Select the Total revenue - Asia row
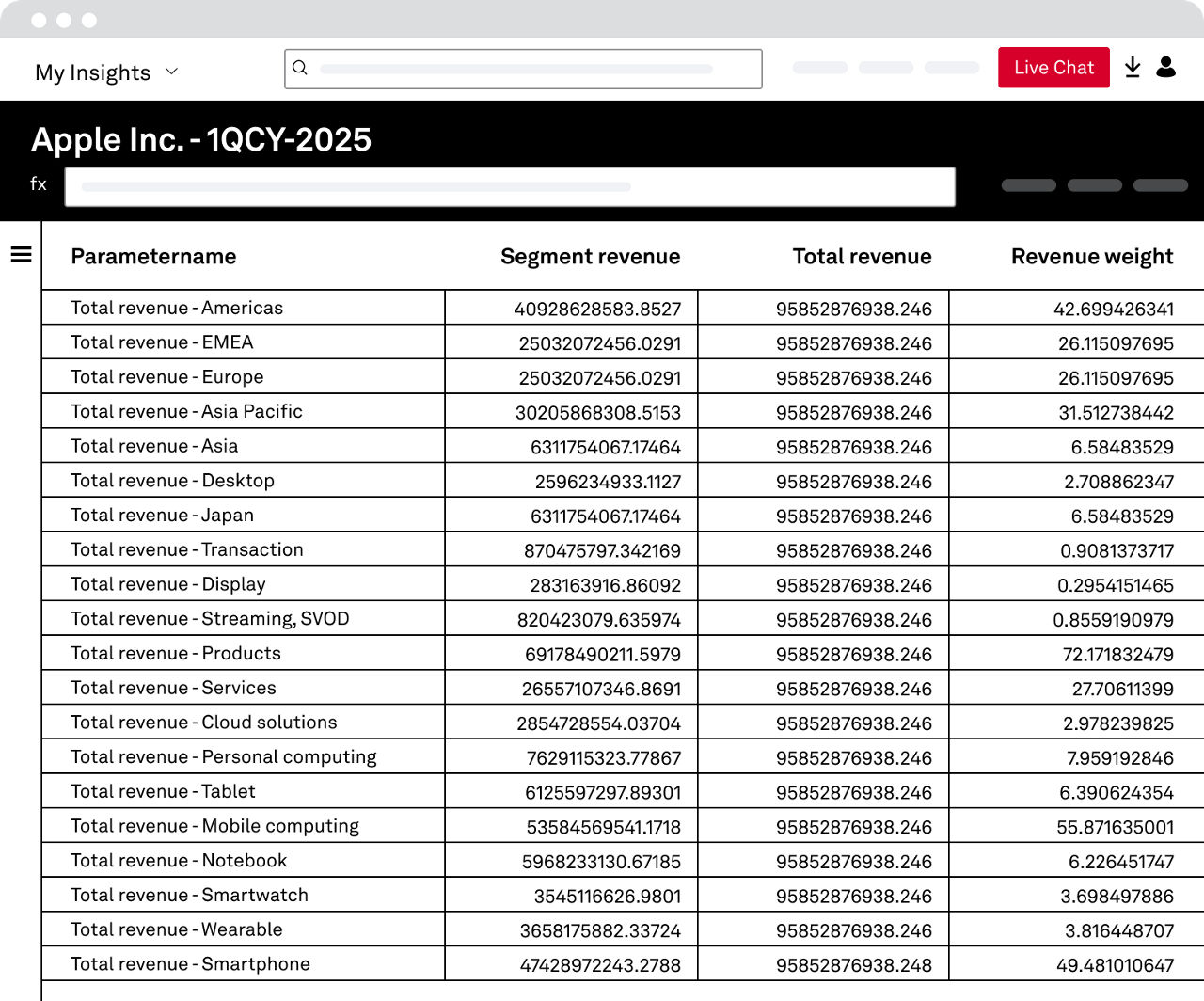 pyautogui.click(x=623, y=446)
